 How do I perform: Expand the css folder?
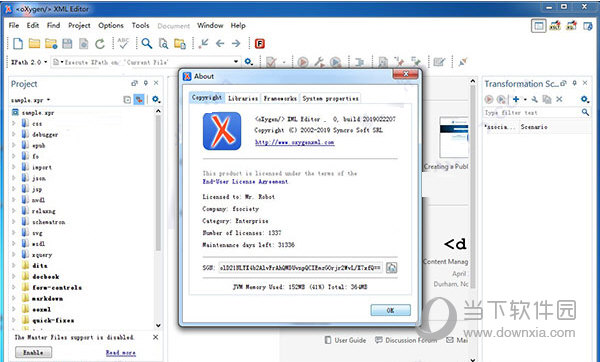point(14,123)
